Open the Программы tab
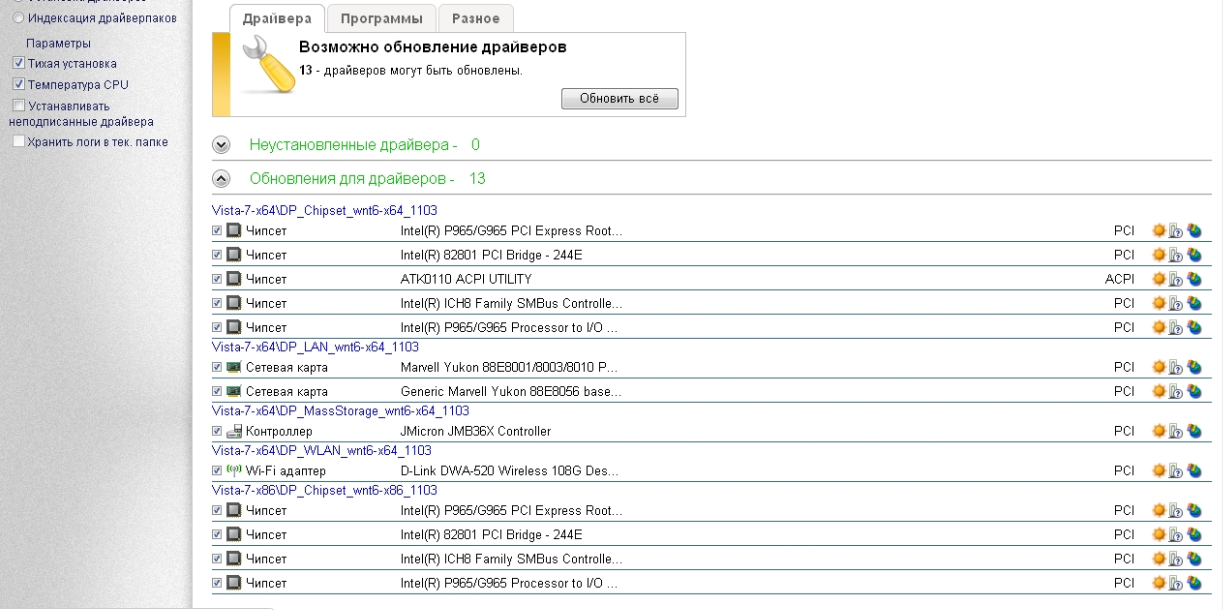The height and width of the screenshot is (610, 1223). (381, 18)
